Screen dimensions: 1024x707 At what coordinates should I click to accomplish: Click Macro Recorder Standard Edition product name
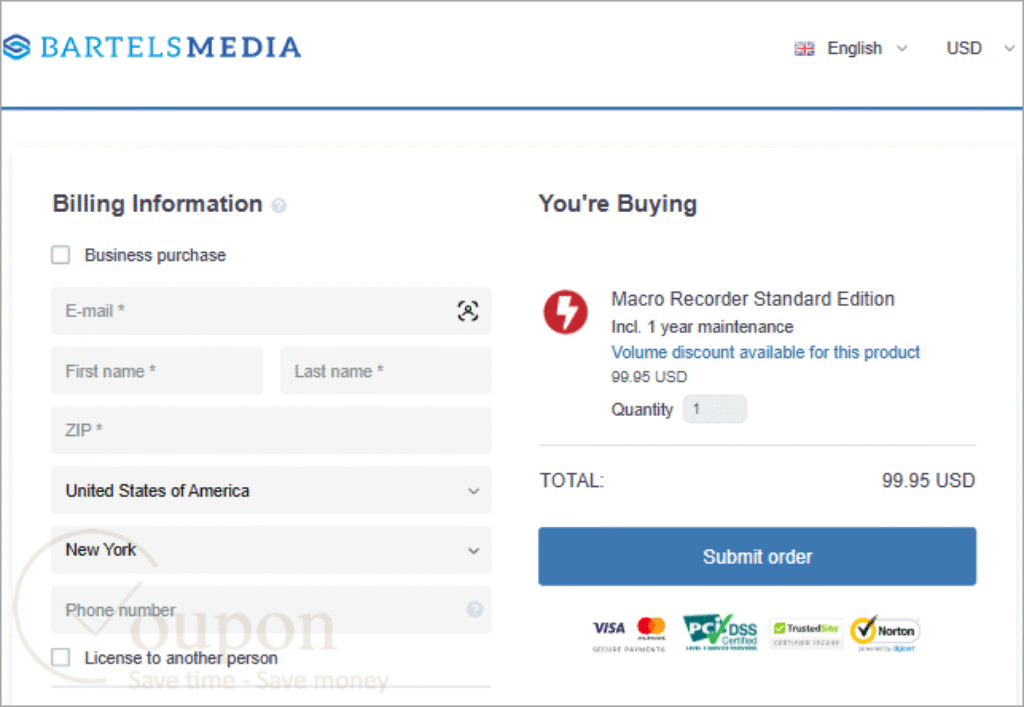point(752,299)
